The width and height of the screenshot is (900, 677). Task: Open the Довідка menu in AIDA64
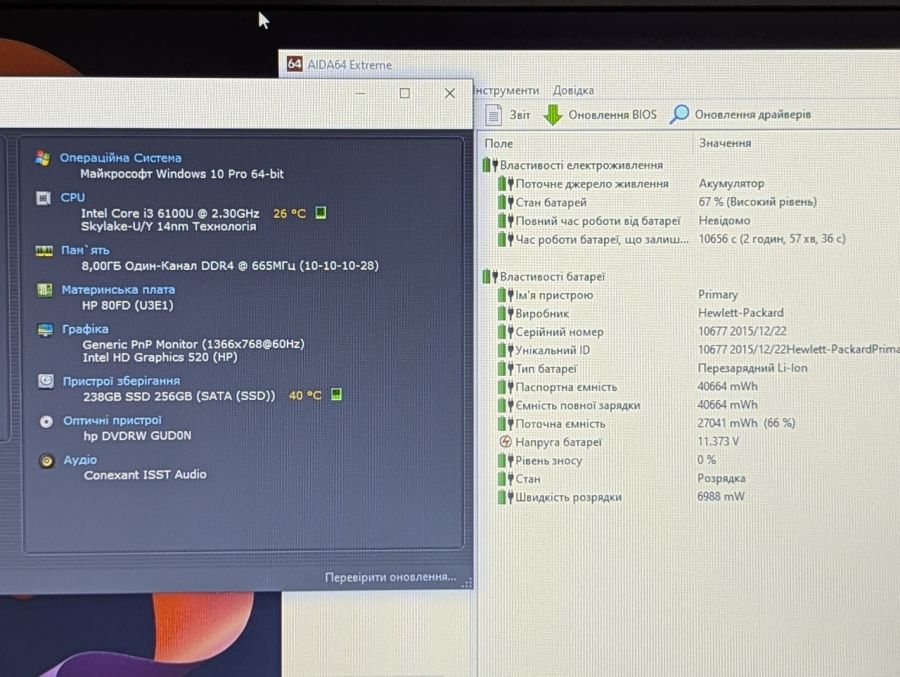coord(573,91)
